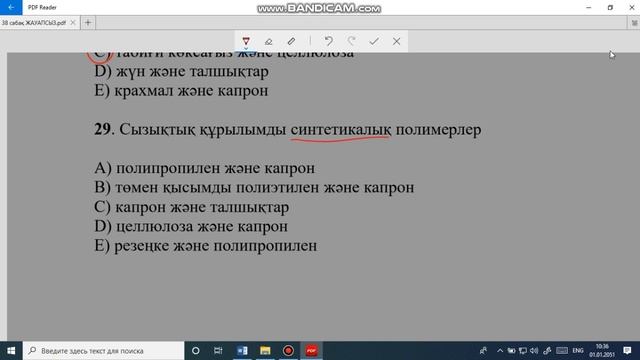Open the battery status tray icon
The width and height of the screenshot is (640, 360).
tap(511, 351)
